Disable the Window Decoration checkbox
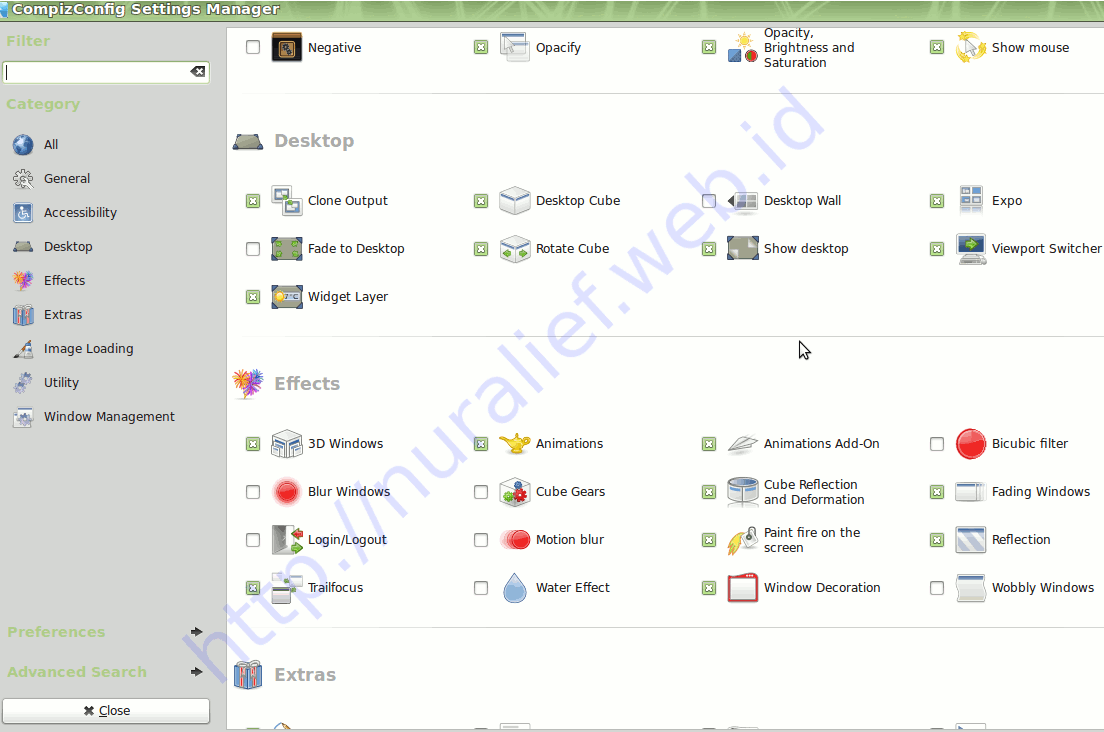This screenshot has height=732, width=1104. (x=709, y=587)
